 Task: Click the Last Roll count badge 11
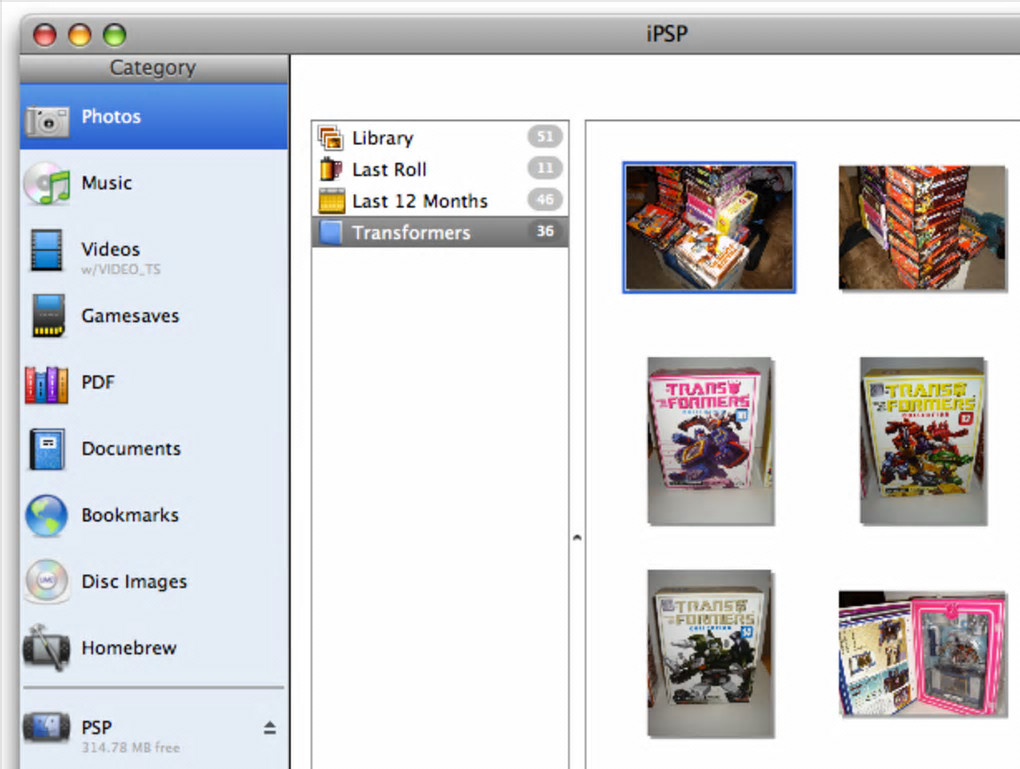tap(545, 168)
